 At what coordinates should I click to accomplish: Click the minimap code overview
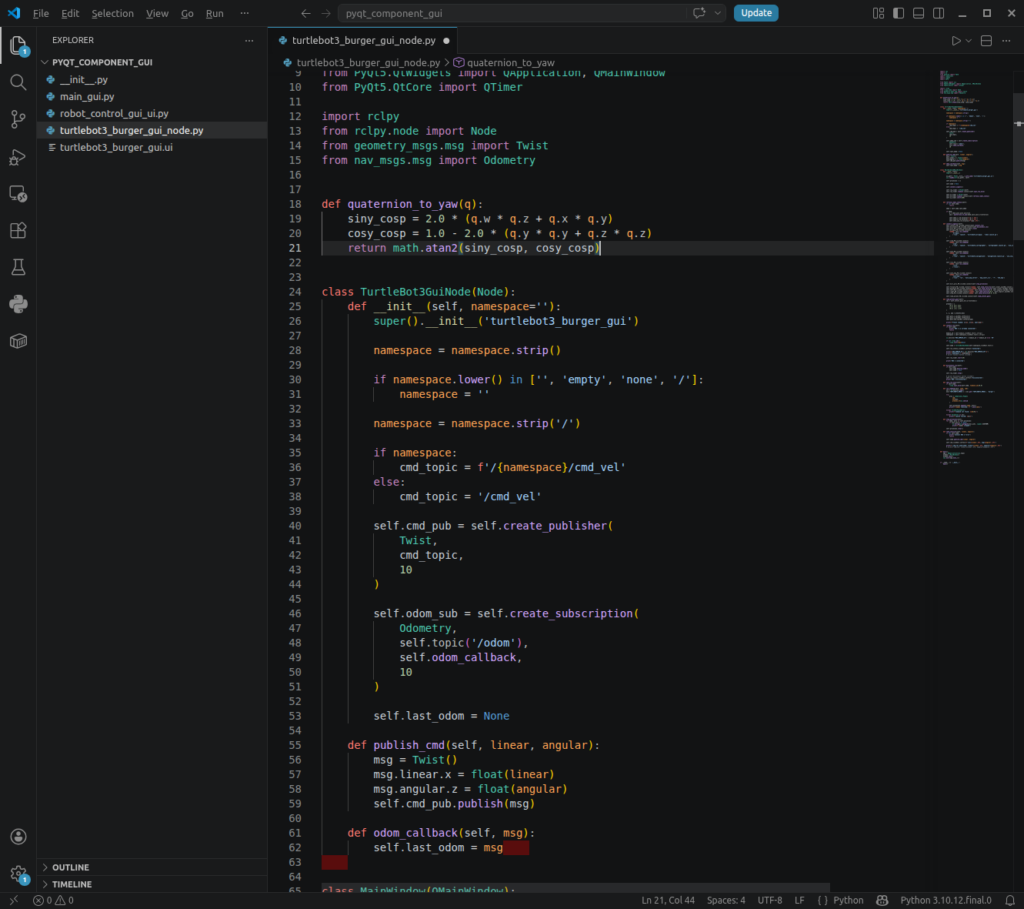coord(976,268)
